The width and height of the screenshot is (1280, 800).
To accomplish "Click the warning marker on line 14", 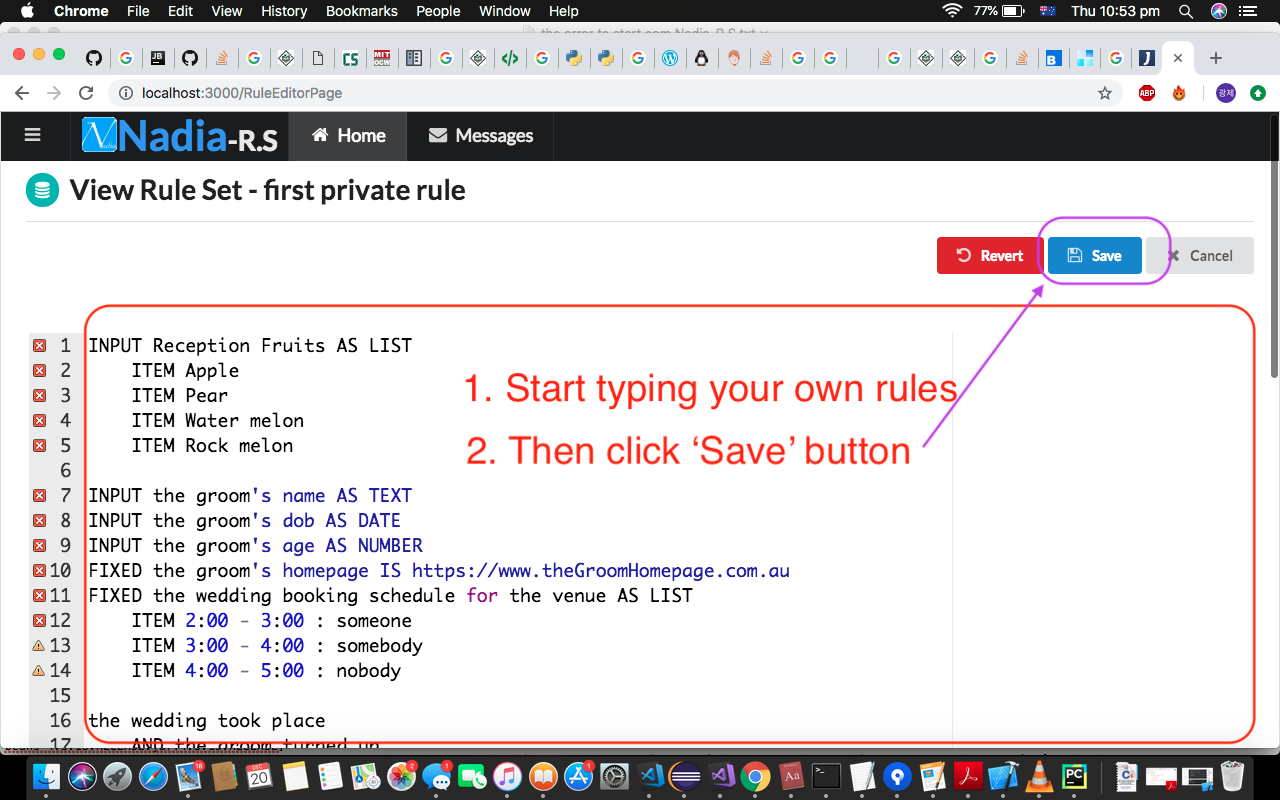I will pyautogui.click(x=40, y=671).
